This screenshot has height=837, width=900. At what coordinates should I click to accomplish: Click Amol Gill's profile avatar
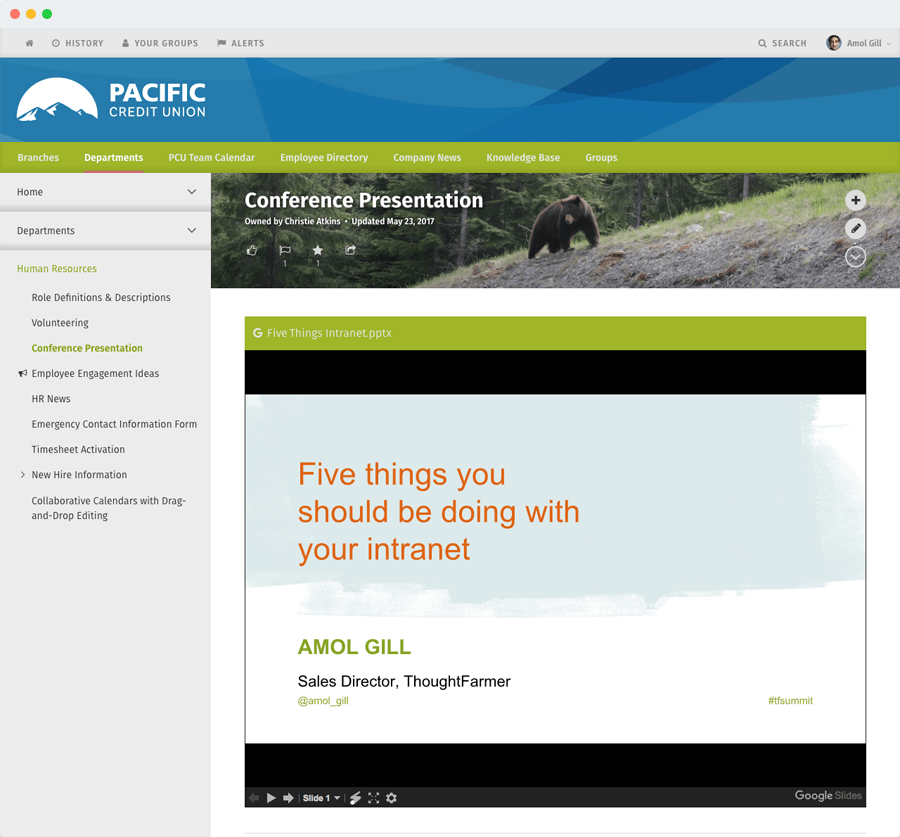coord(833,43)
